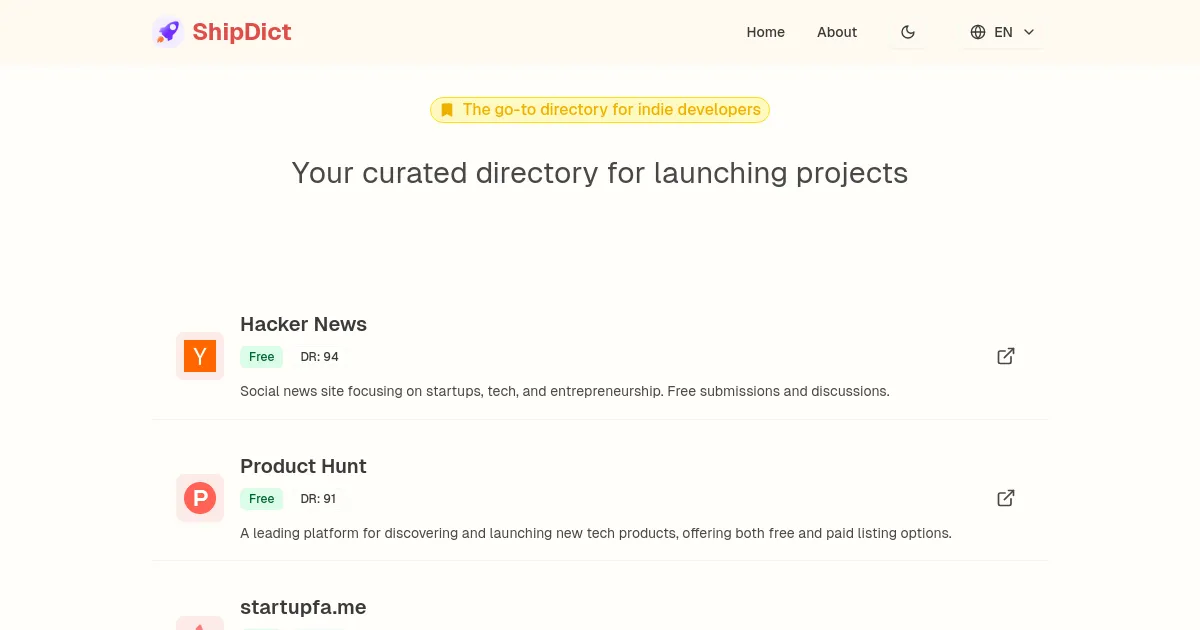The width and height of the screenshot is (1200, 630).
Task: Click the Hacker News description text
Action: (x=564, y=391)
